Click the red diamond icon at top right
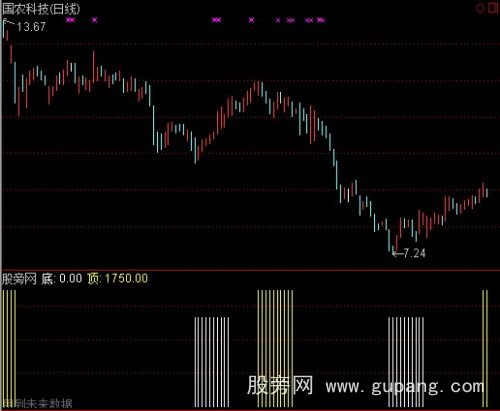 (480, 8)
